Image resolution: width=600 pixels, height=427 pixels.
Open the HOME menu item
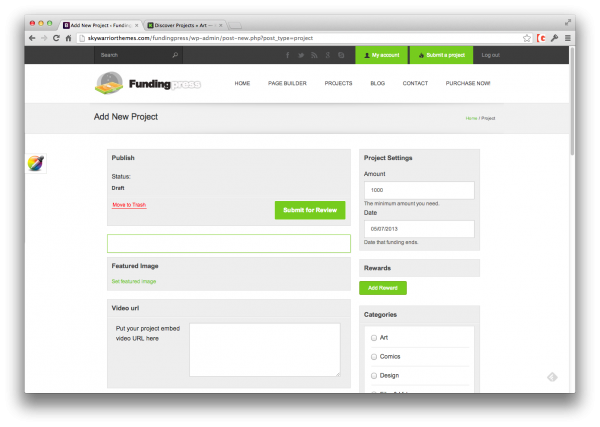coord(242,83)
